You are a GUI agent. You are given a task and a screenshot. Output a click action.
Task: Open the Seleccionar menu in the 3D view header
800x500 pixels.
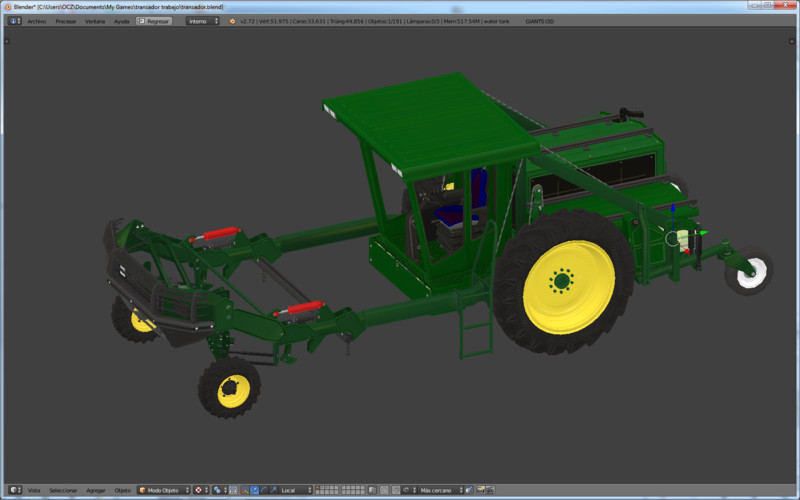coord(63,490)
